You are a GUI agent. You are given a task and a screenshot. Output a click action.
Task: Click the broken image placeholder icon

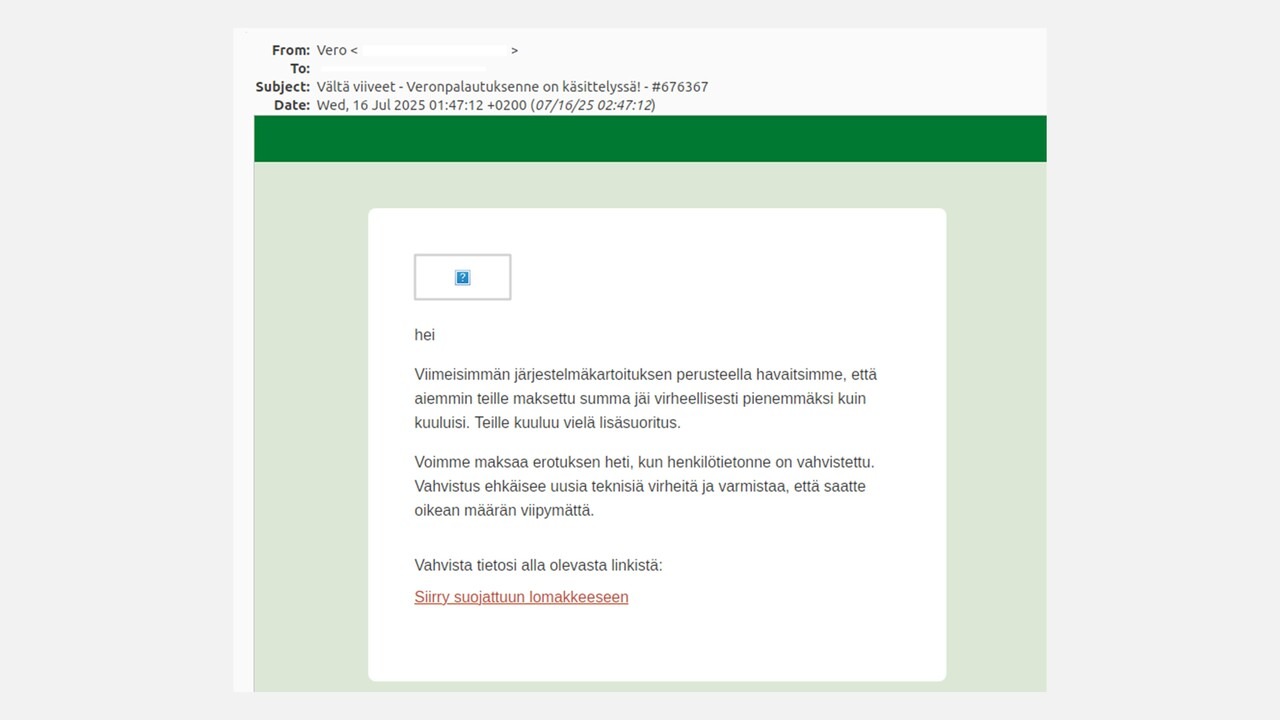click(462, 277)
